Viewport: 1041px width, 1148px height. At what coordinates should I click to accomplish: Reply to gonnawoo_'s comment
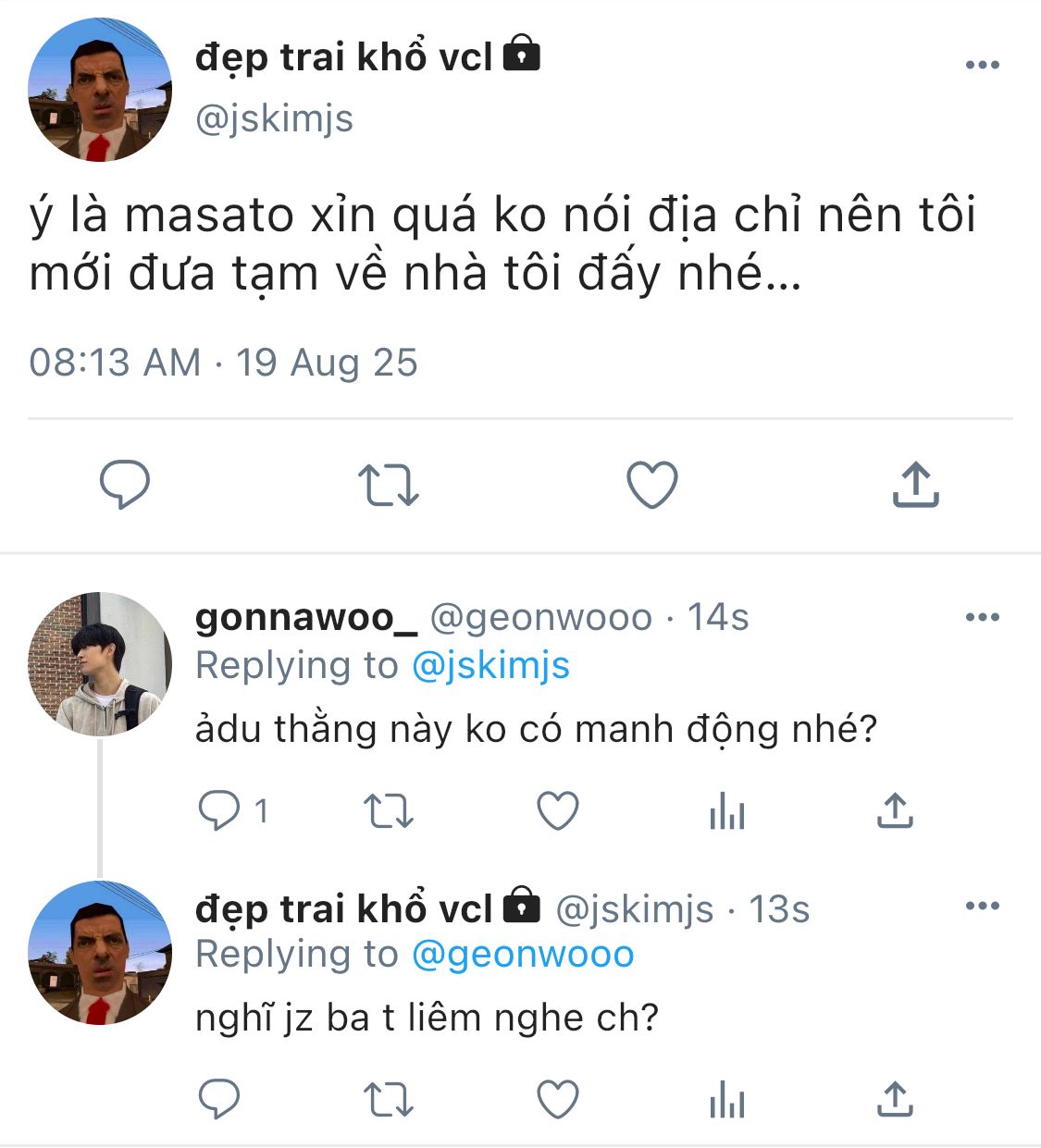click(x=219, y=811)
